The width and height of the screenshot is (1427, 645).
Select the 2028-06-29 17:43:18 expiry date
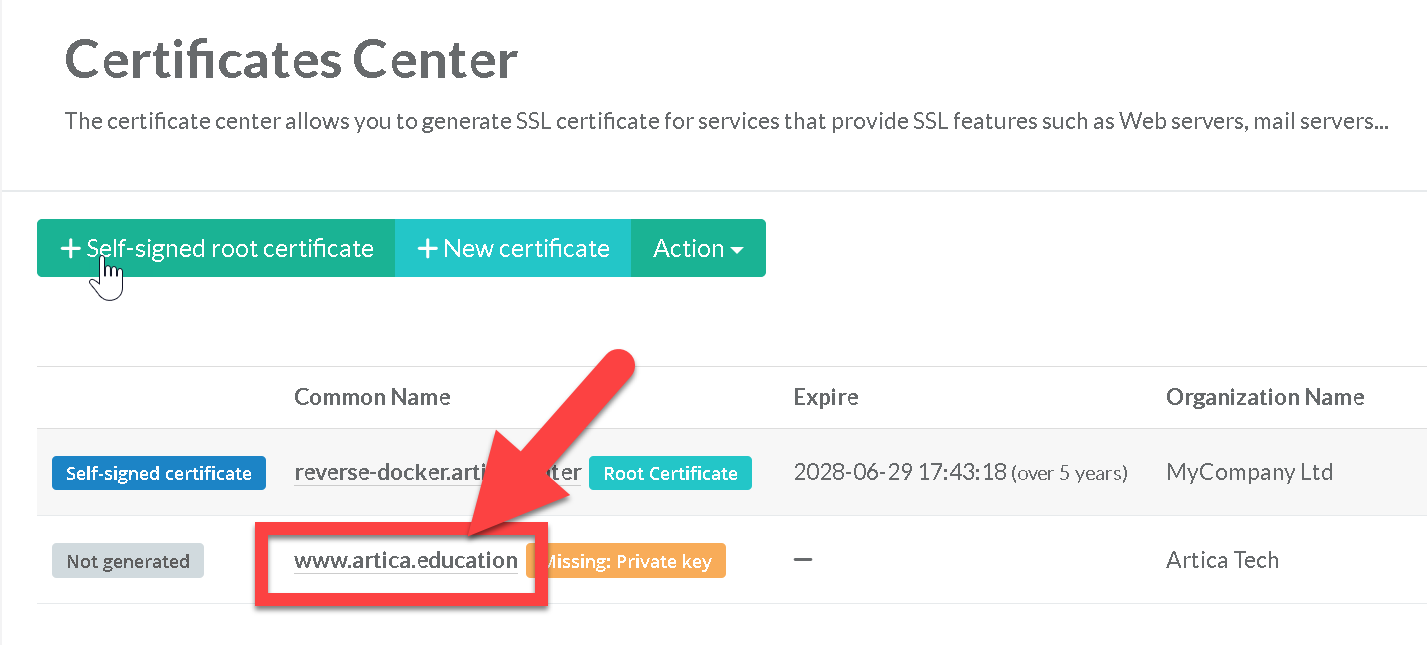pos(899,472)
